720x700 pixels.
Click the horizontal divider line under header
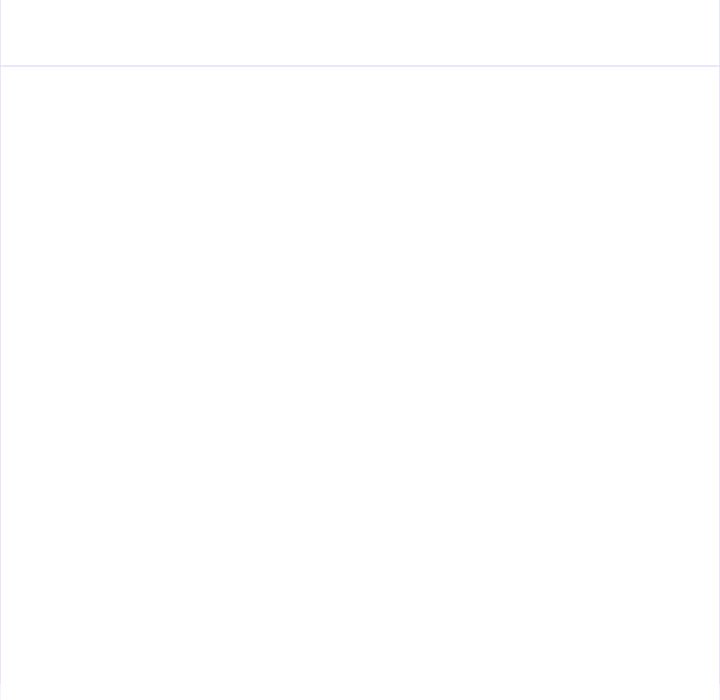point(360,66)
